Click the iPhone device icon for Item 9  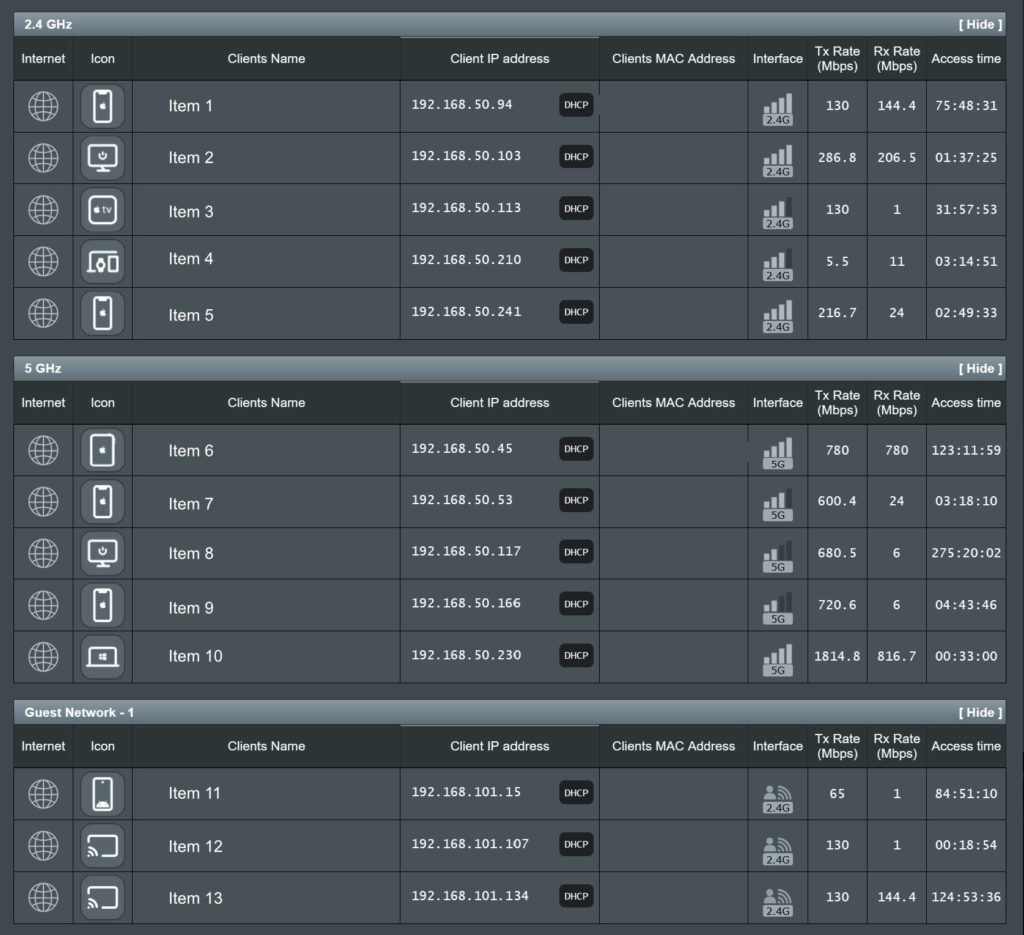pos(103,605)
